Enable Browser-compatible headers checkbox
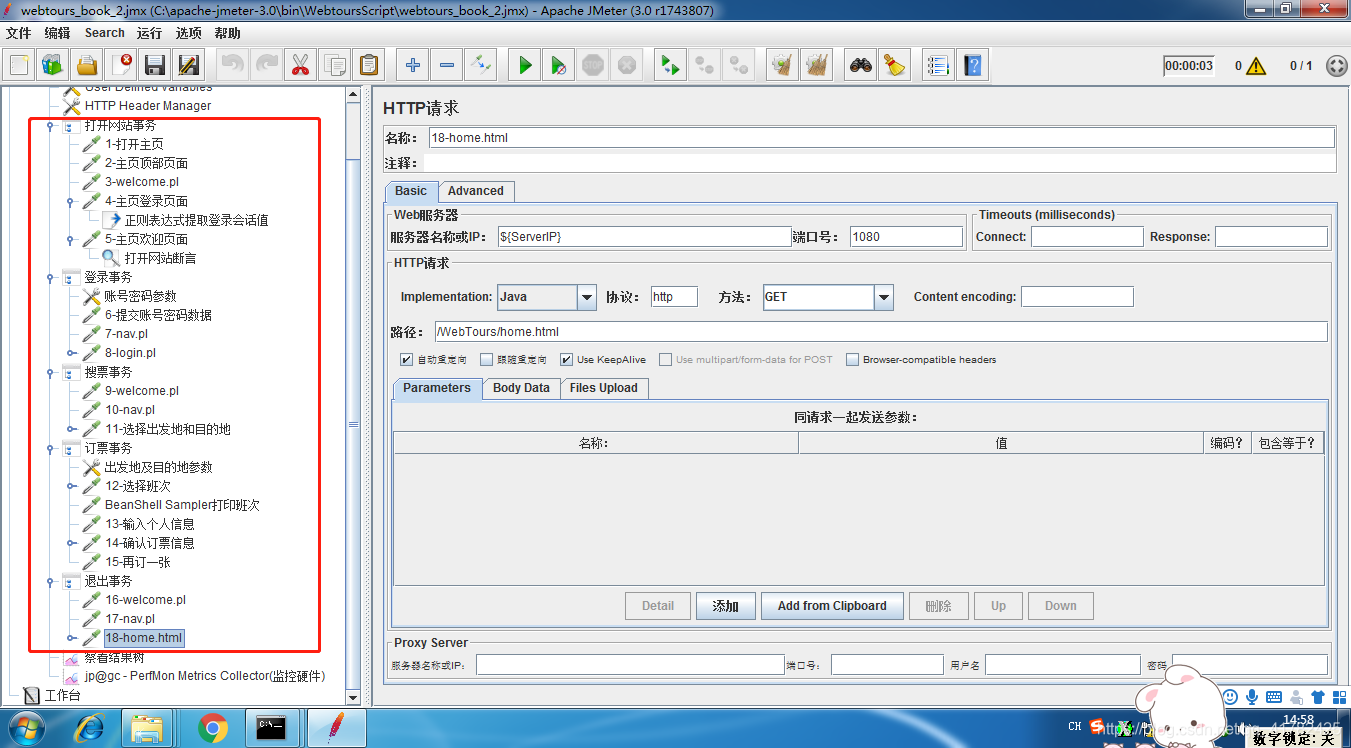This screenshot has height=748, width=1351. click(853, 360)
